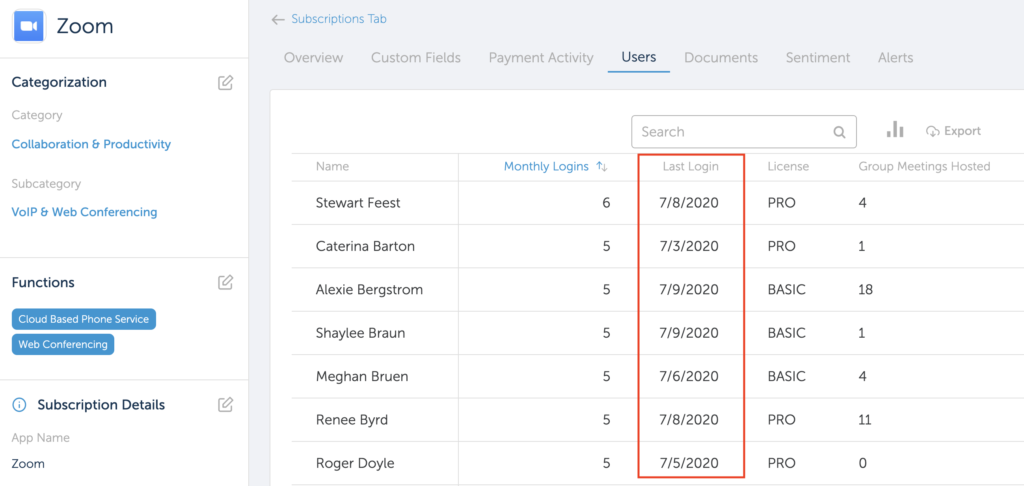Click Renee Byrd's PRO license cell
Image resolution: width=1024 pixels, height=486 pixels.
click(782, 419)
